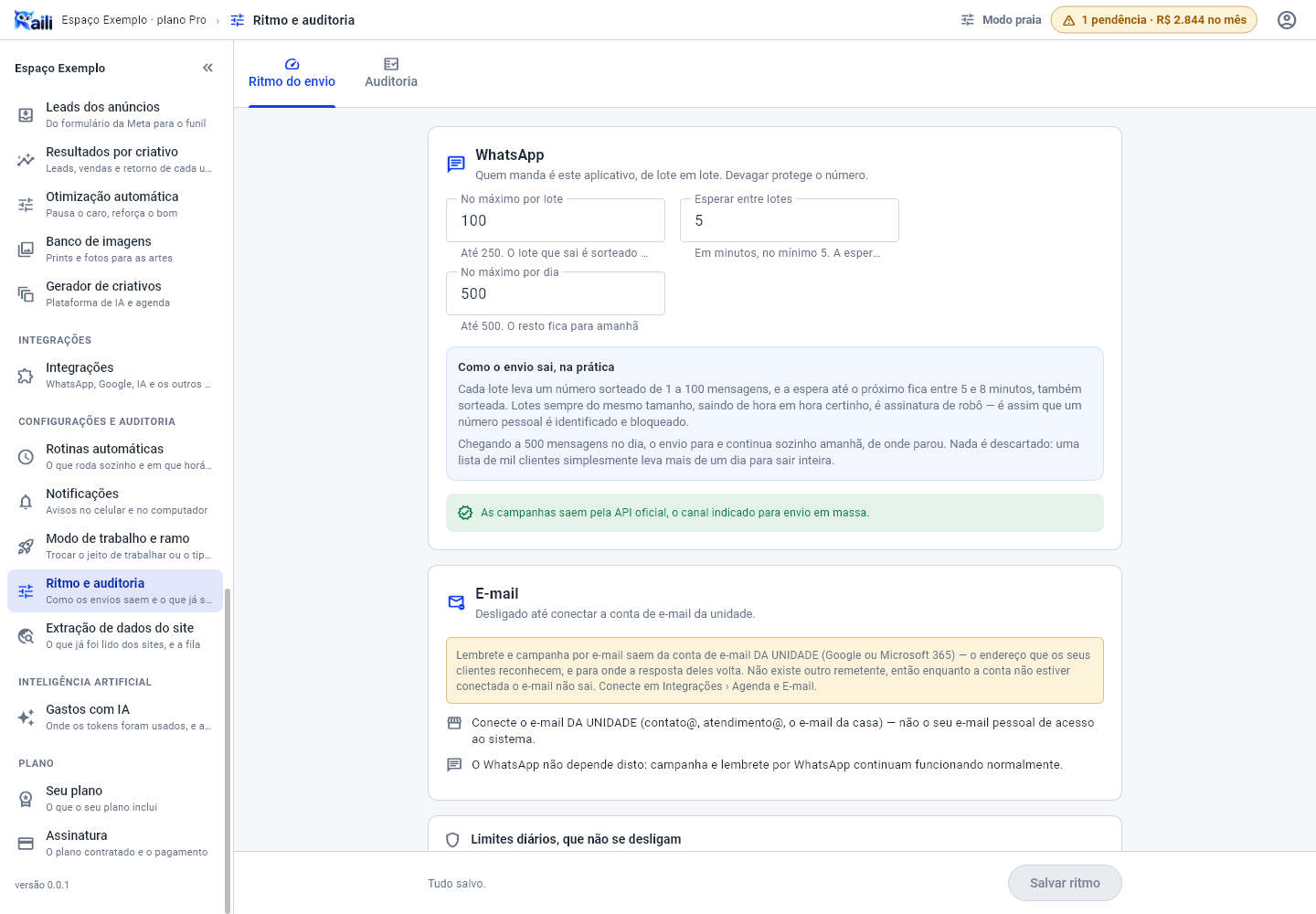Click the Seu plano badge icon

point(26,798)
